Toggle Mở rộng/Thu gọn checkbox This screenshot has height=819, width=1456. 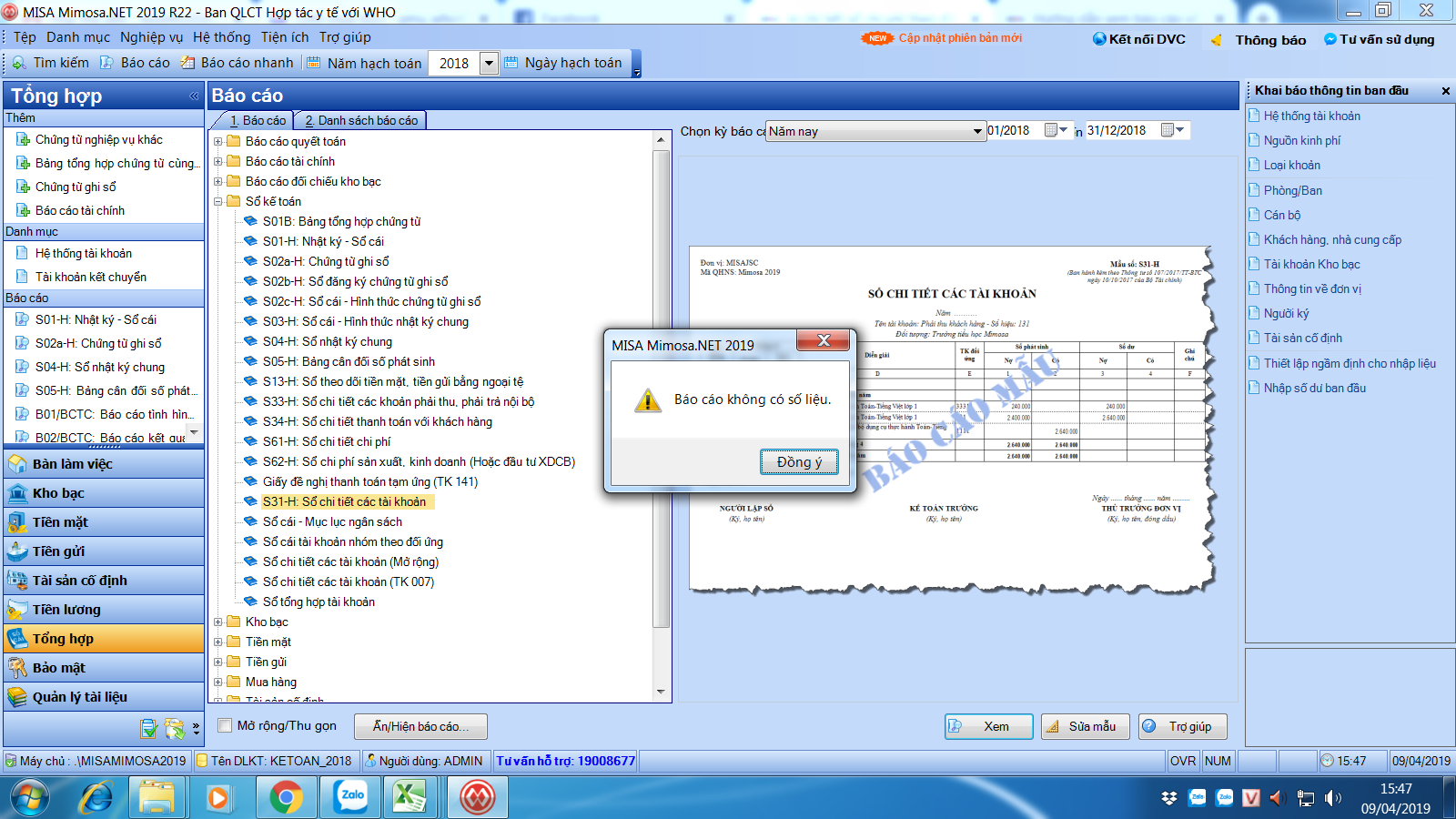[225, 725]
